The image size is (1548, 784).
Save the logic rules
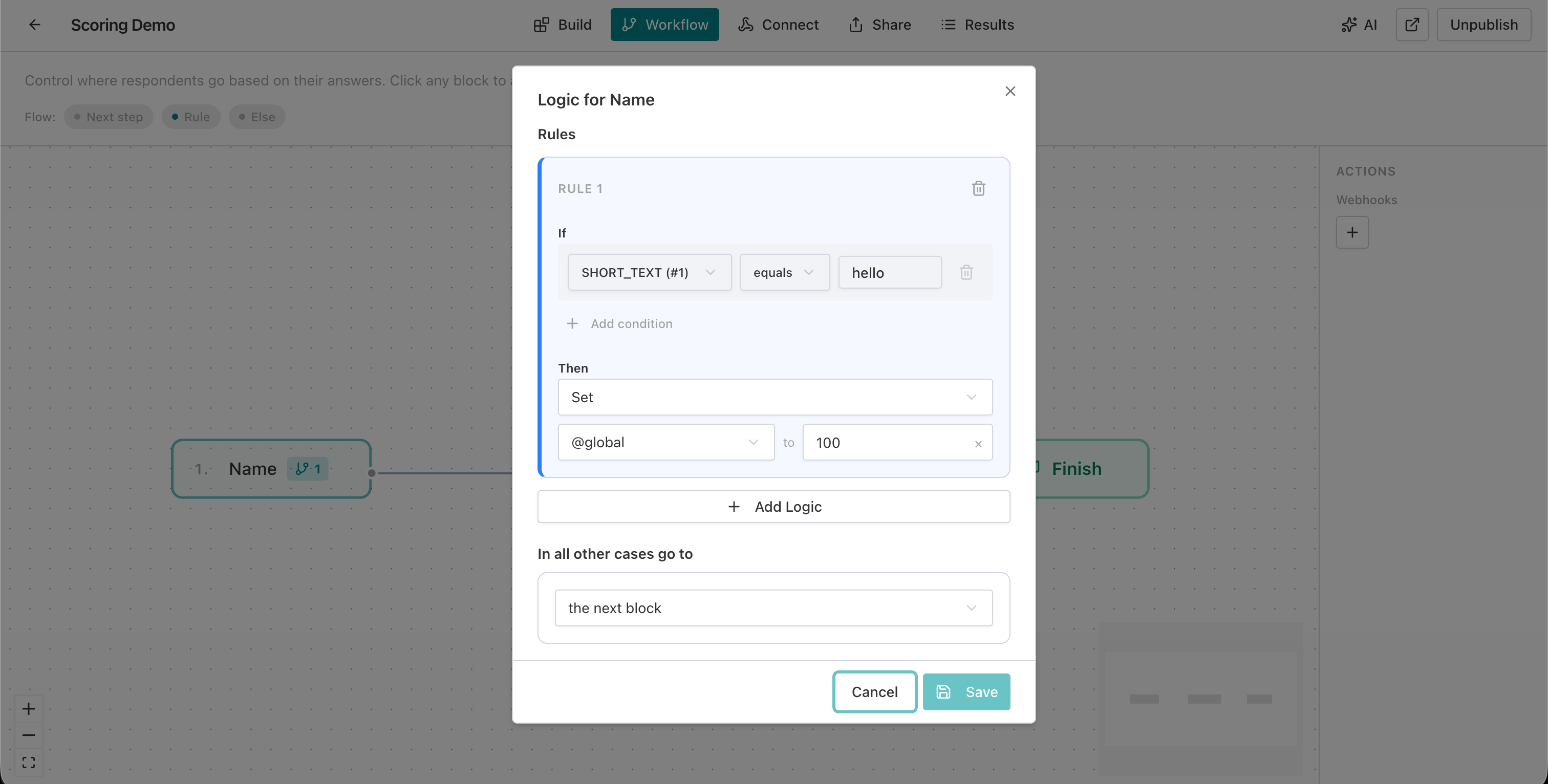pos(966,691)
